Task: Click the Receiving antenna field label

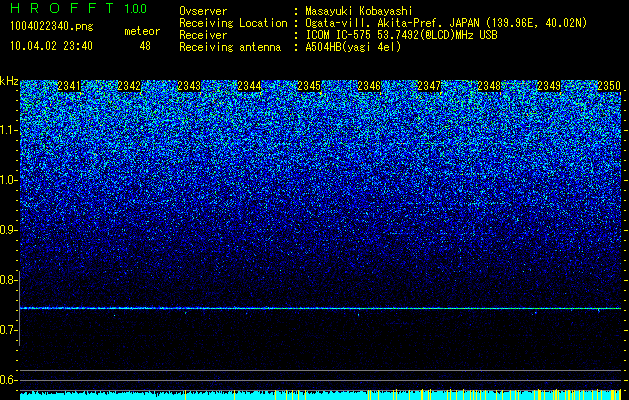Action: click(230, 47)
